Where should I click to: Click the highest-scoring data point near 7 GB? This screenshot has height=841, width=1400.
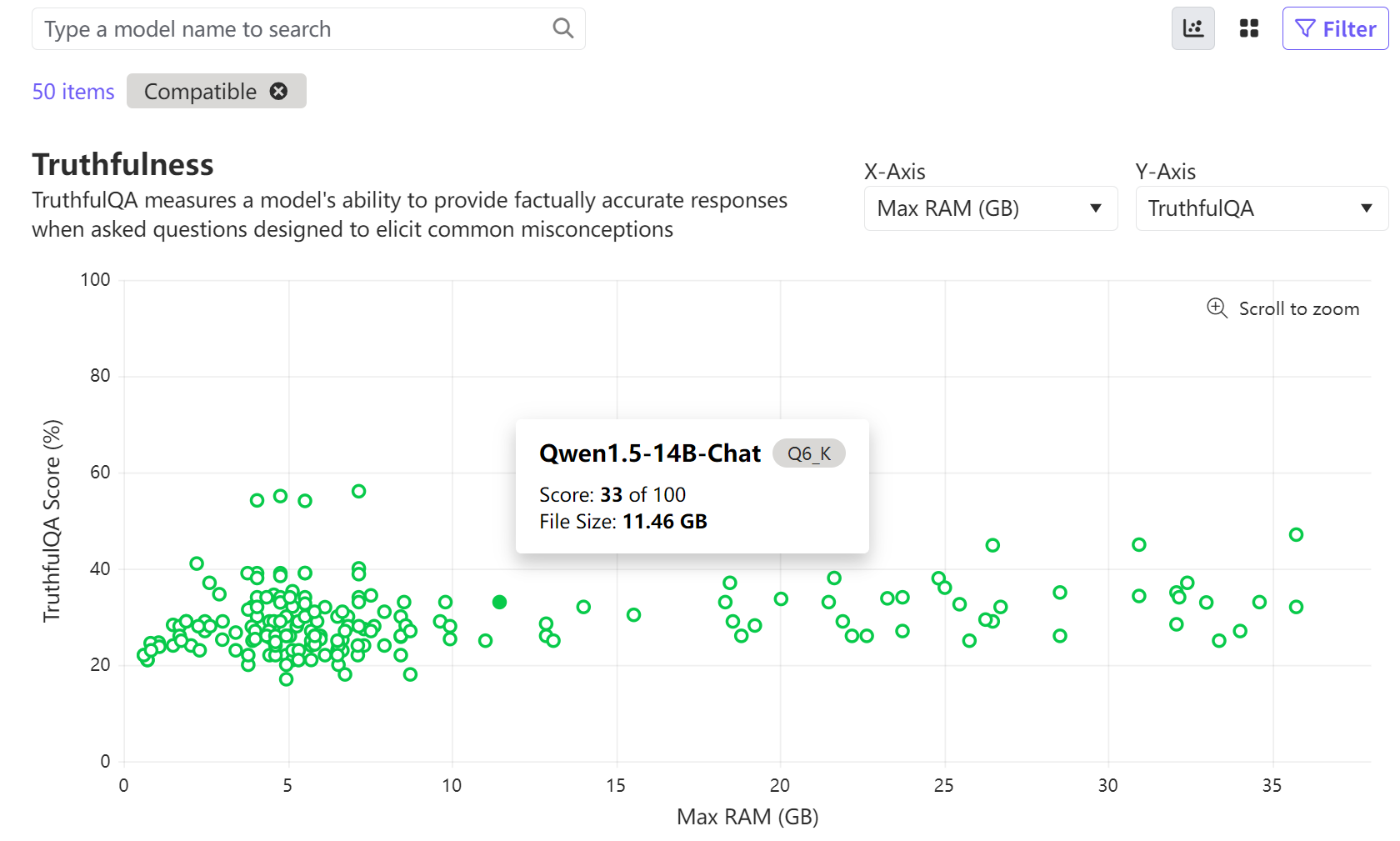[x=358, y=491]
